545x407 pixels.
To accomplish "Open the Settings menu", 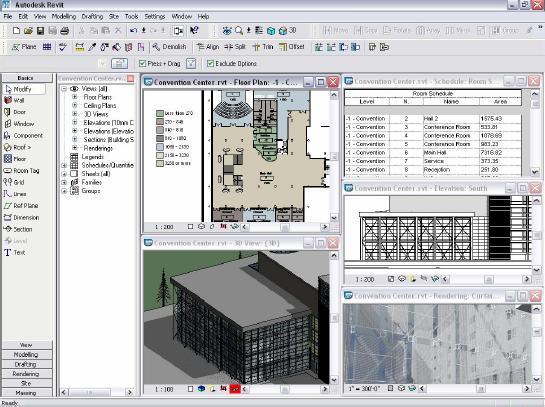I will pyautogui.click(x=155, y=16).
